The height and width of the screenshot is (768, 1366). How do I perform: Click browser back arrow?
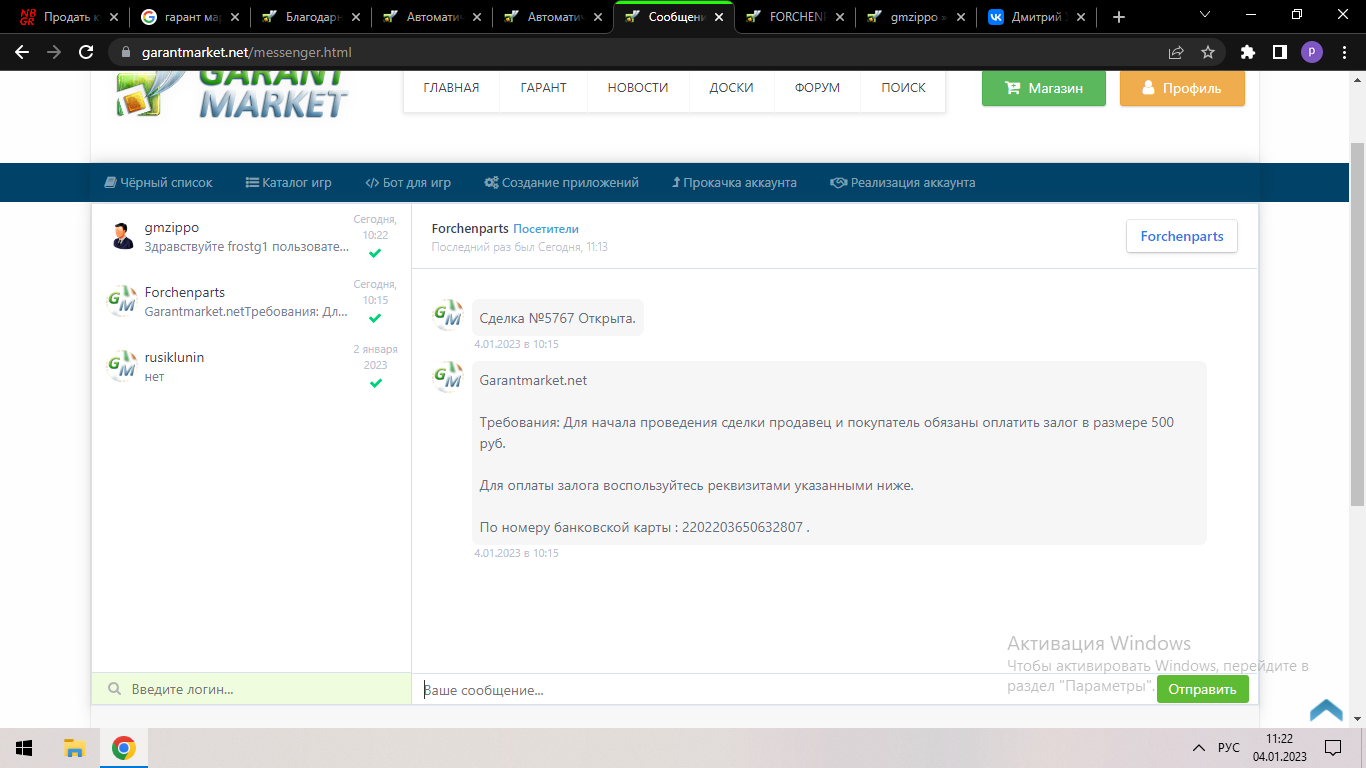(22, 52)
